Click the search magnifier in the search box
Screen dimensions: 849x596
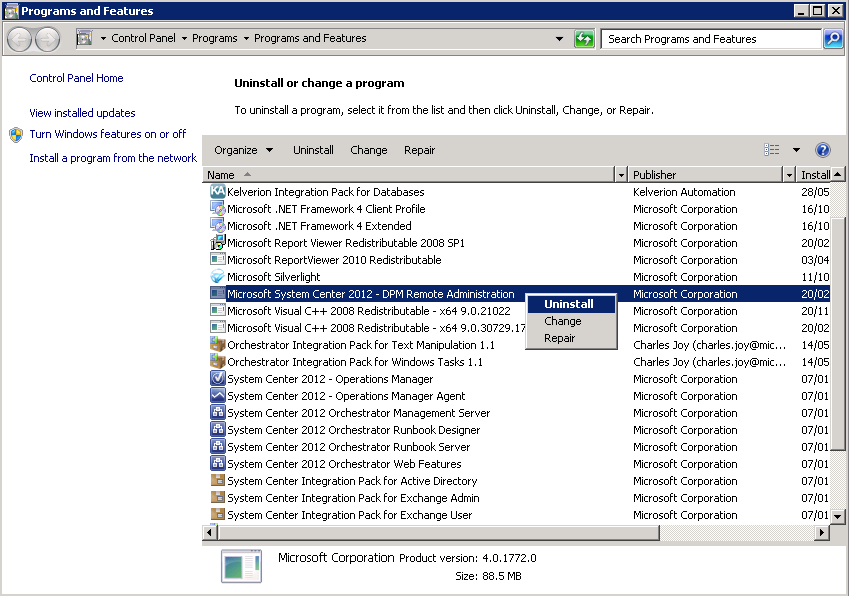point(832,38)
